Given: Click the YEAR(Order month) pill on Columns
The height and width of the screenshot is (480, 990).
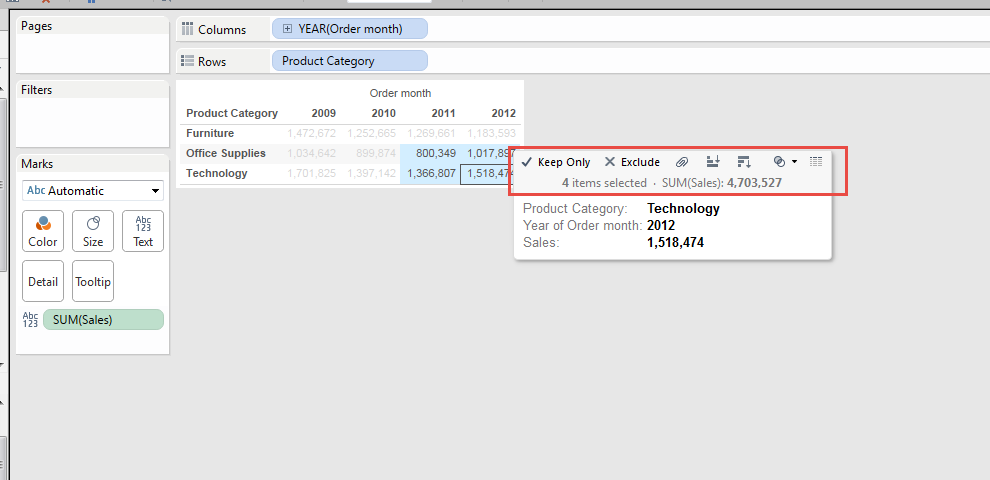Looking at the screenshot, I should click(350, 28).
